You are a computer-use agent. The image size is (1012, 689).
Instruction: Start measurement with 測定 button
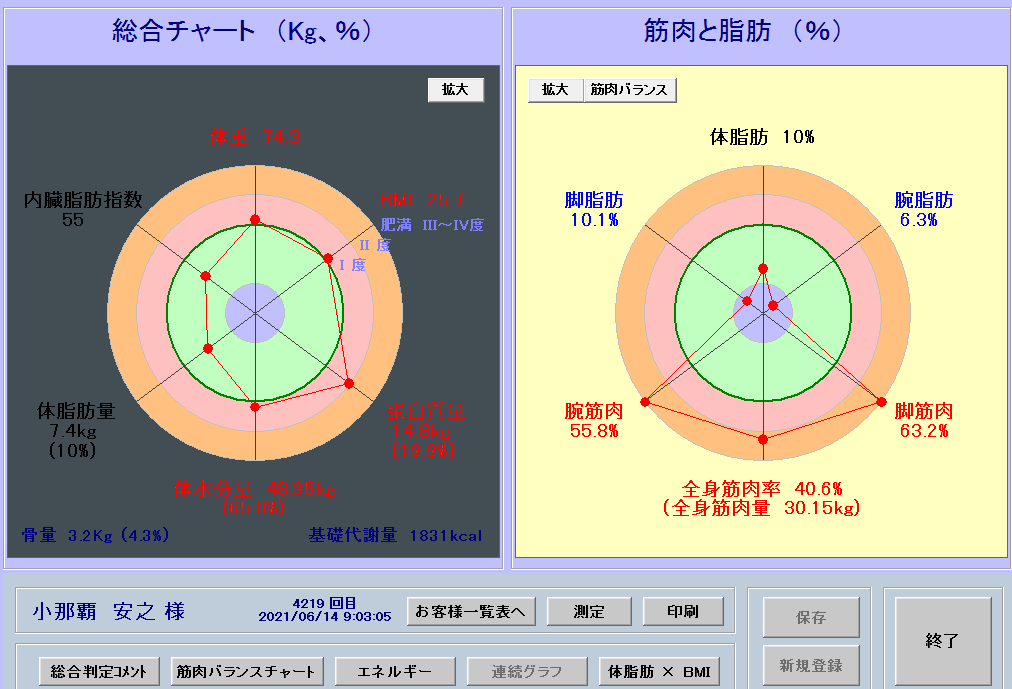(589, 612)
